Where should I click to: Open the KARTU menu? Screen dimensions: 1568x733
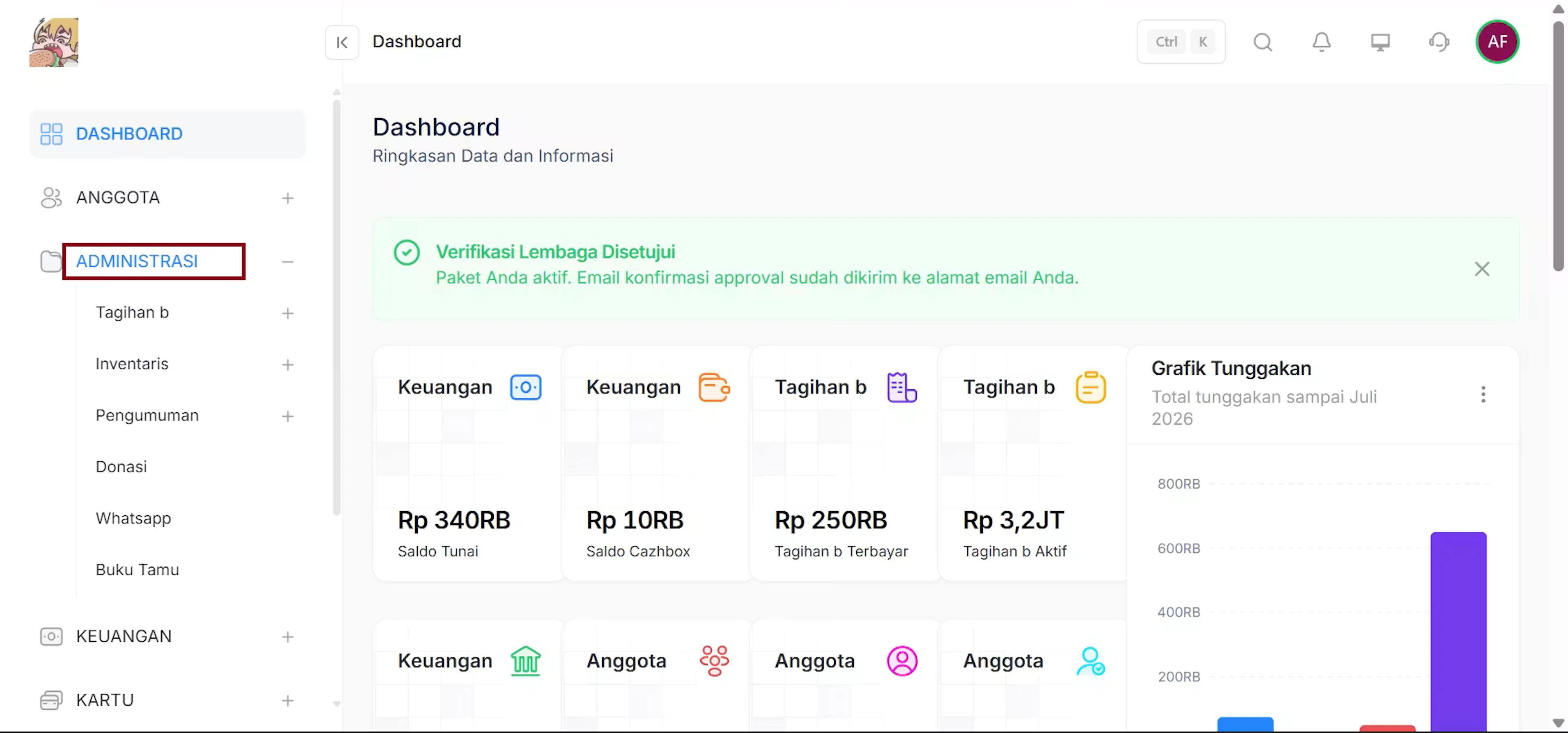[105, 700]
